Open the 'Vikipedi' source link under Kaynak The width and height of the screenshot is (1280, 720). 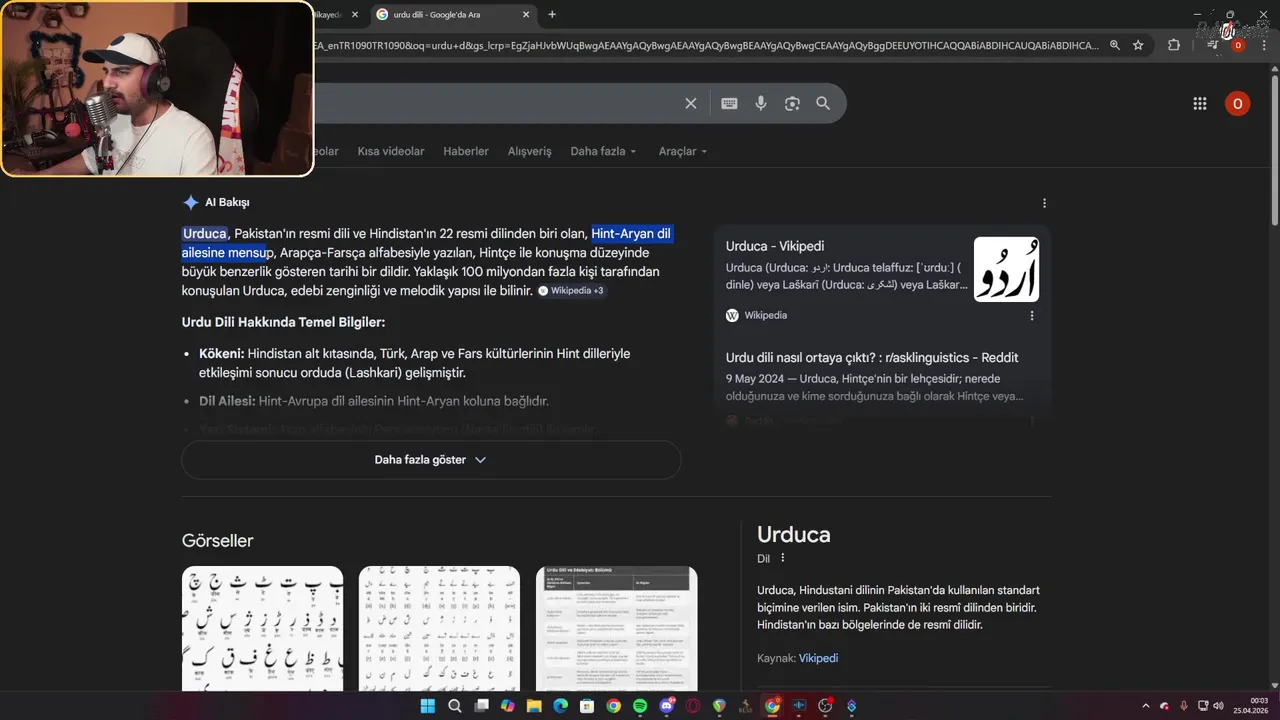click(x=818, y=658)
